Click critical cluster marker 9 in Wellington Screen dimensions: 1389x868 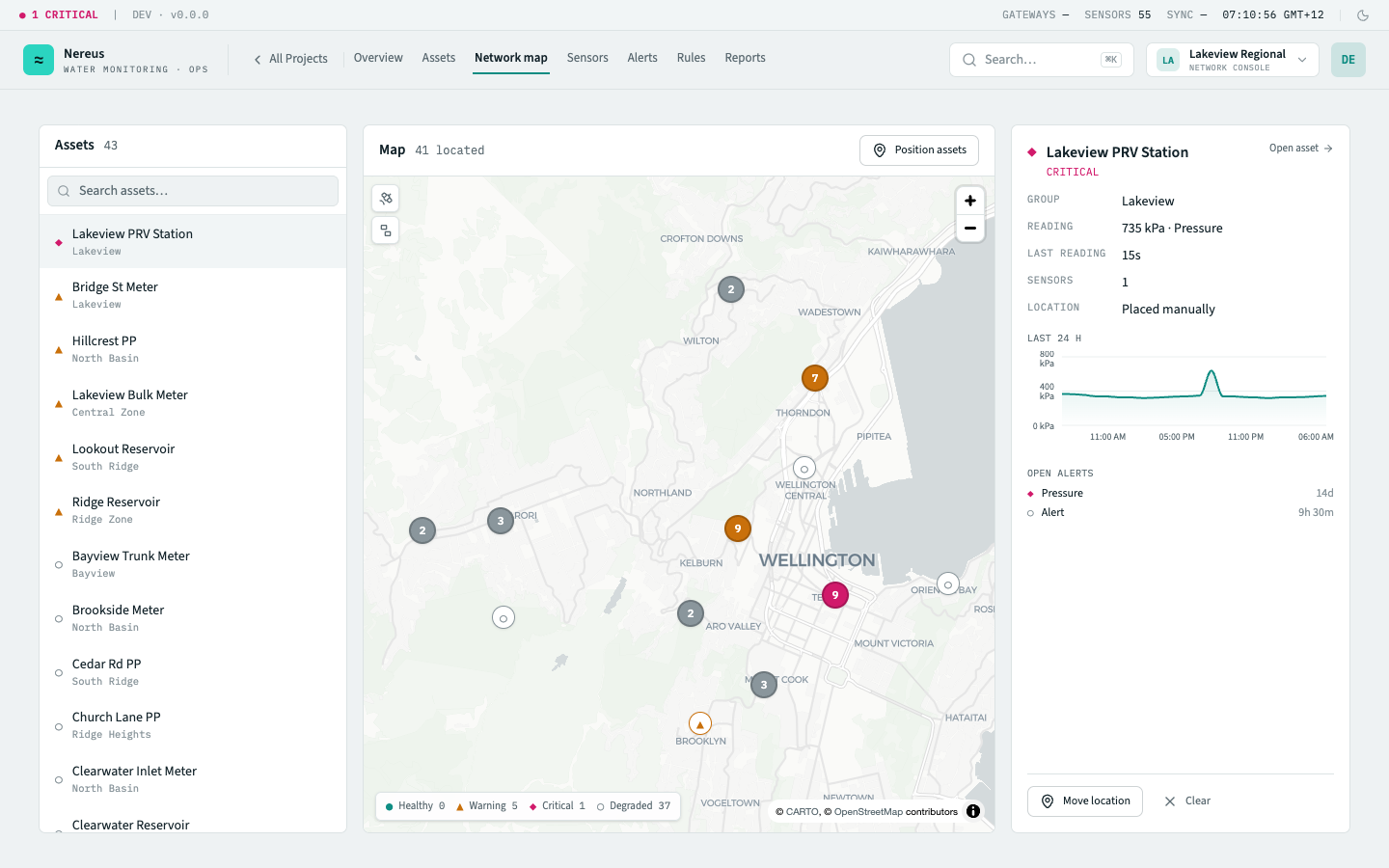point(835,595)
